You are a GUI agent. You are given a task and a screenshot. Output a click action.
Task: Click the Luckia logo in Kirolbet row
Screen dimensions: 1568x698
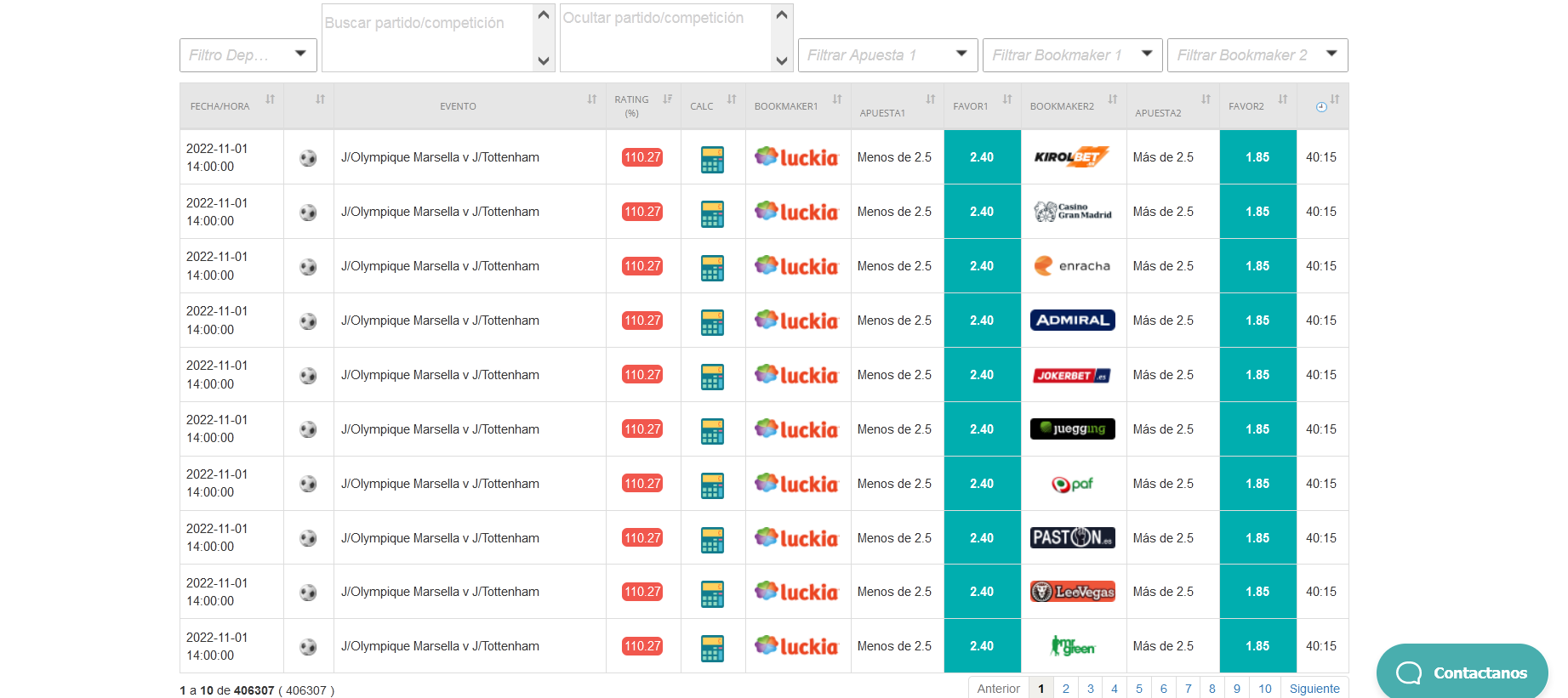[x=796, y=156]
